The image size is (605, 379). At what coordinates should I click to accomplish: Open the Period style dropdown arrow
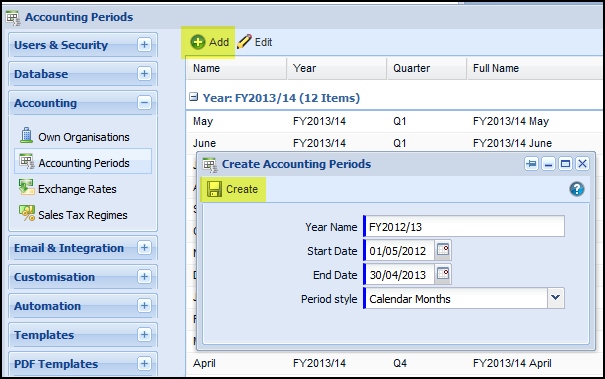click(556, 298)
